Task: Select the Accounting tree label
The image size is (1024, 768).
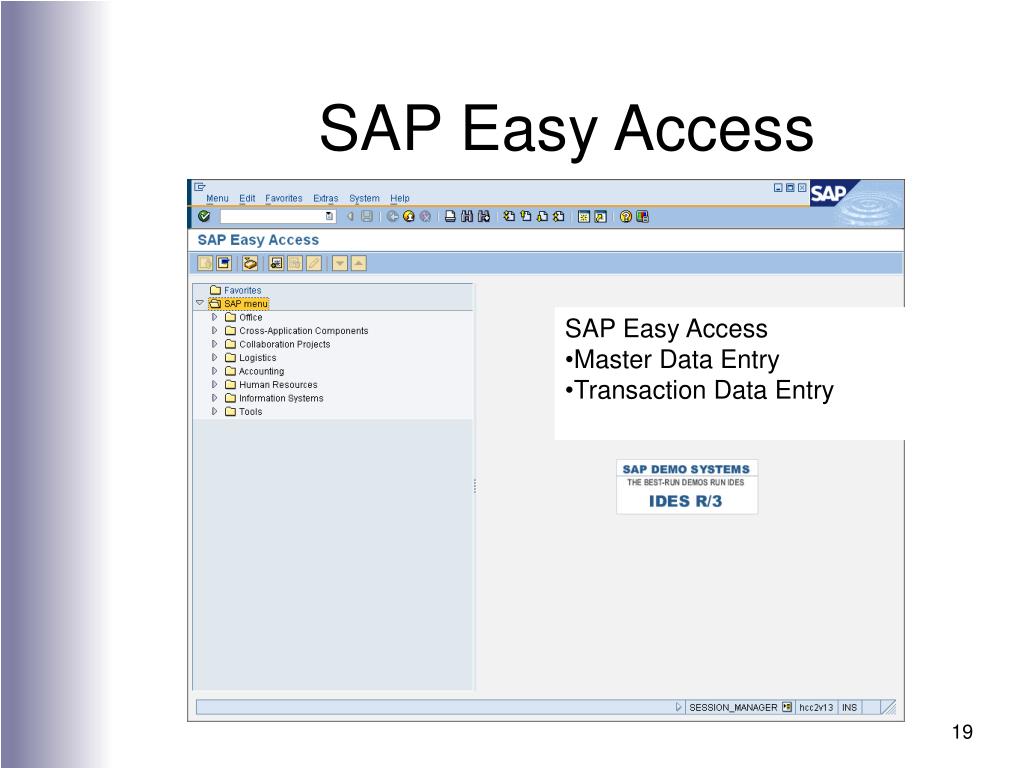Action: pyautogui.click(x=261, y=371)
